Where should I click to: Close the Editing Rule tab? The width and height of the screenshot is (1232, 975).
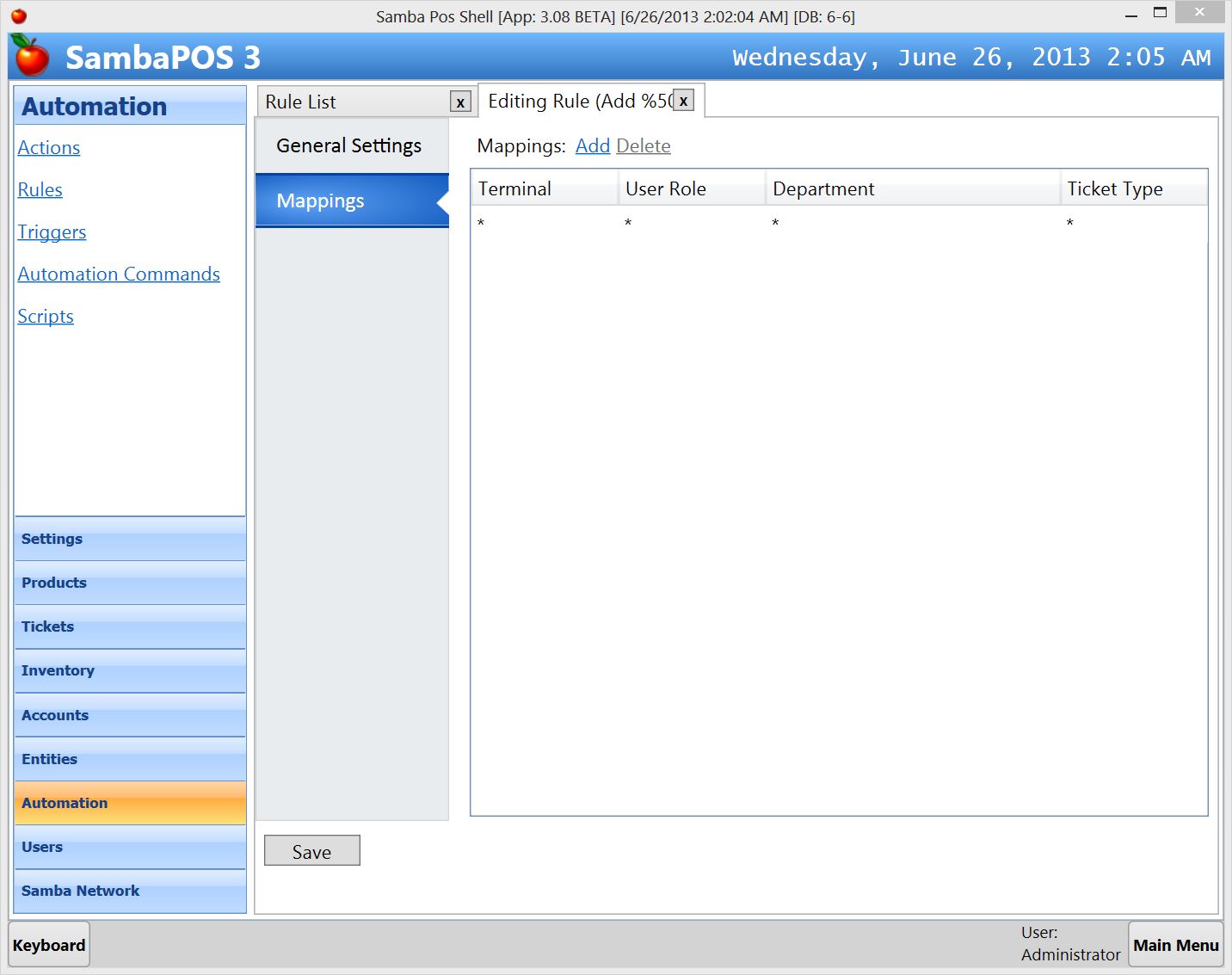683,101
